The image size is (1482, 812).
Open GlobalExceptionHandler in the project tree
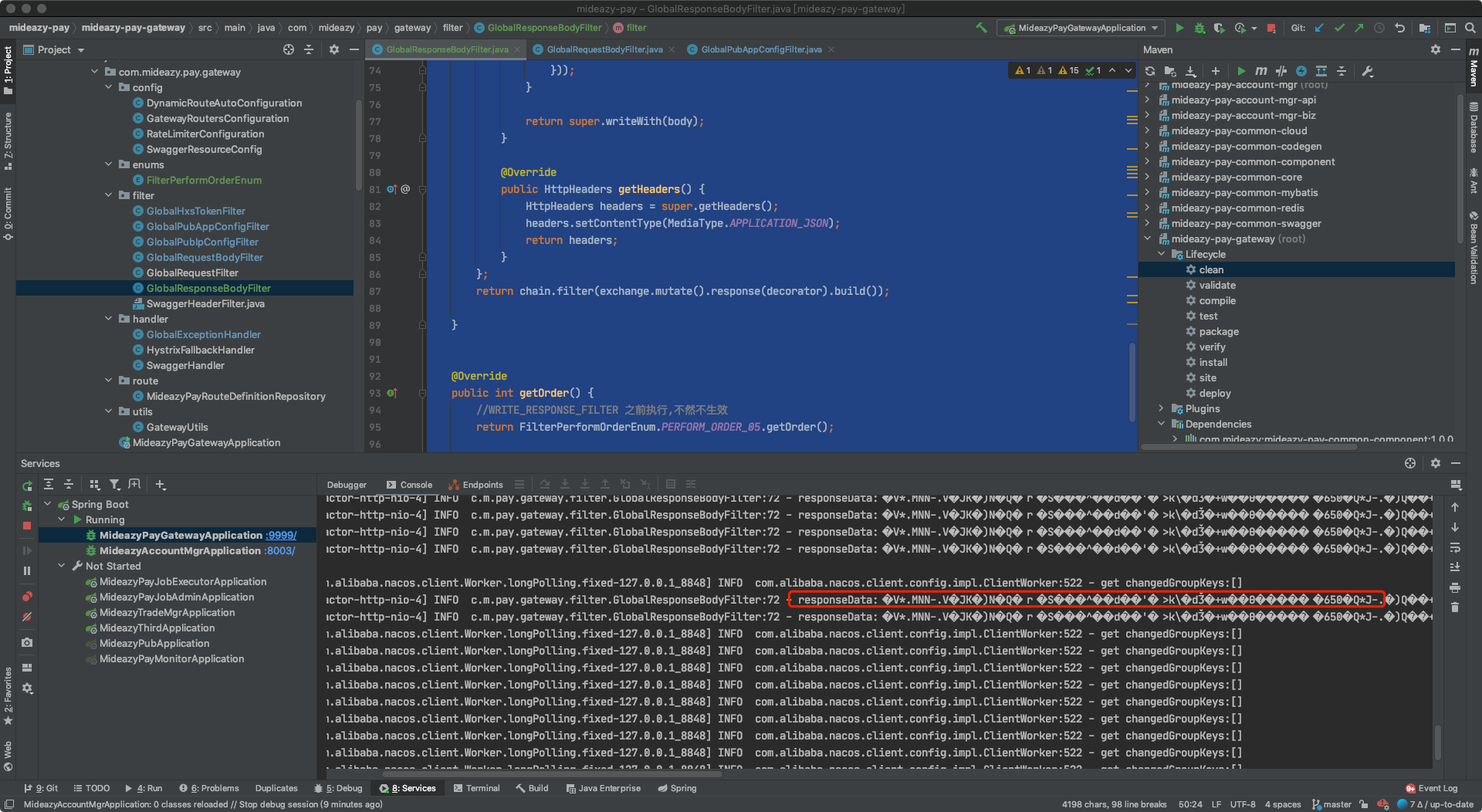point(204,334)
